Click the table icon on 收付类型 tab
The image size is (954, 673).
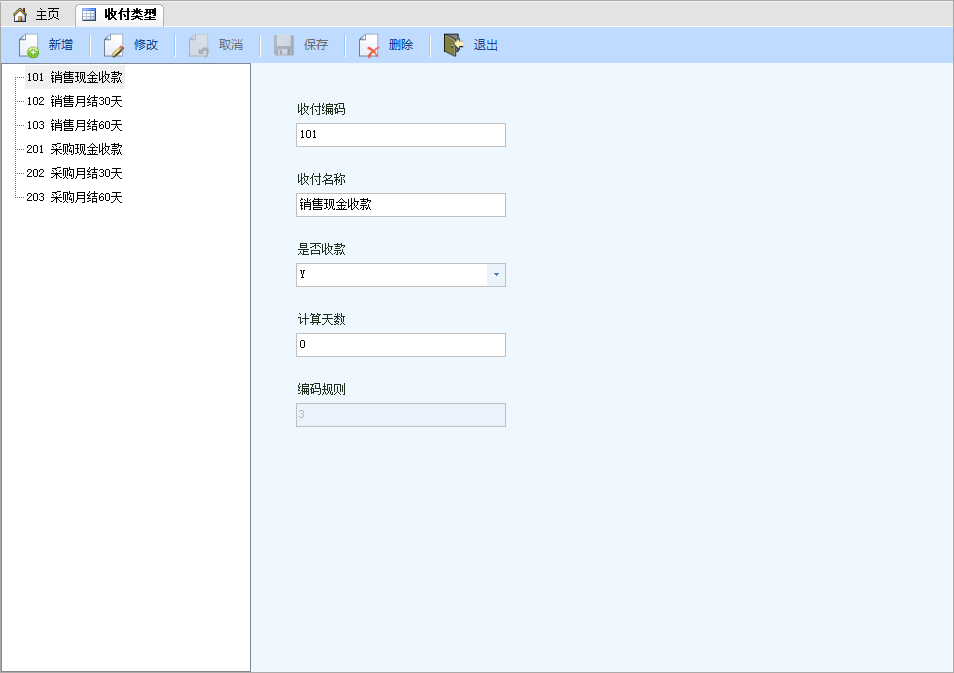pos(89,14)
